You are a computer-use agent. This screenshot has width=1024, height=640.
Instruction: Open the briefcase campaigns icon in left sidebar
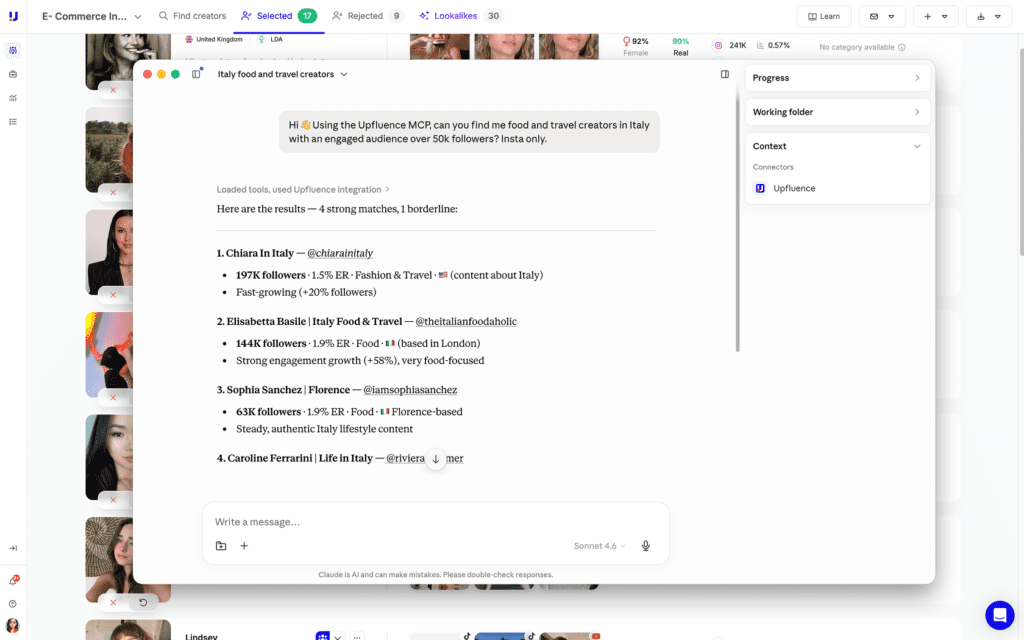[x=13, y=74]
